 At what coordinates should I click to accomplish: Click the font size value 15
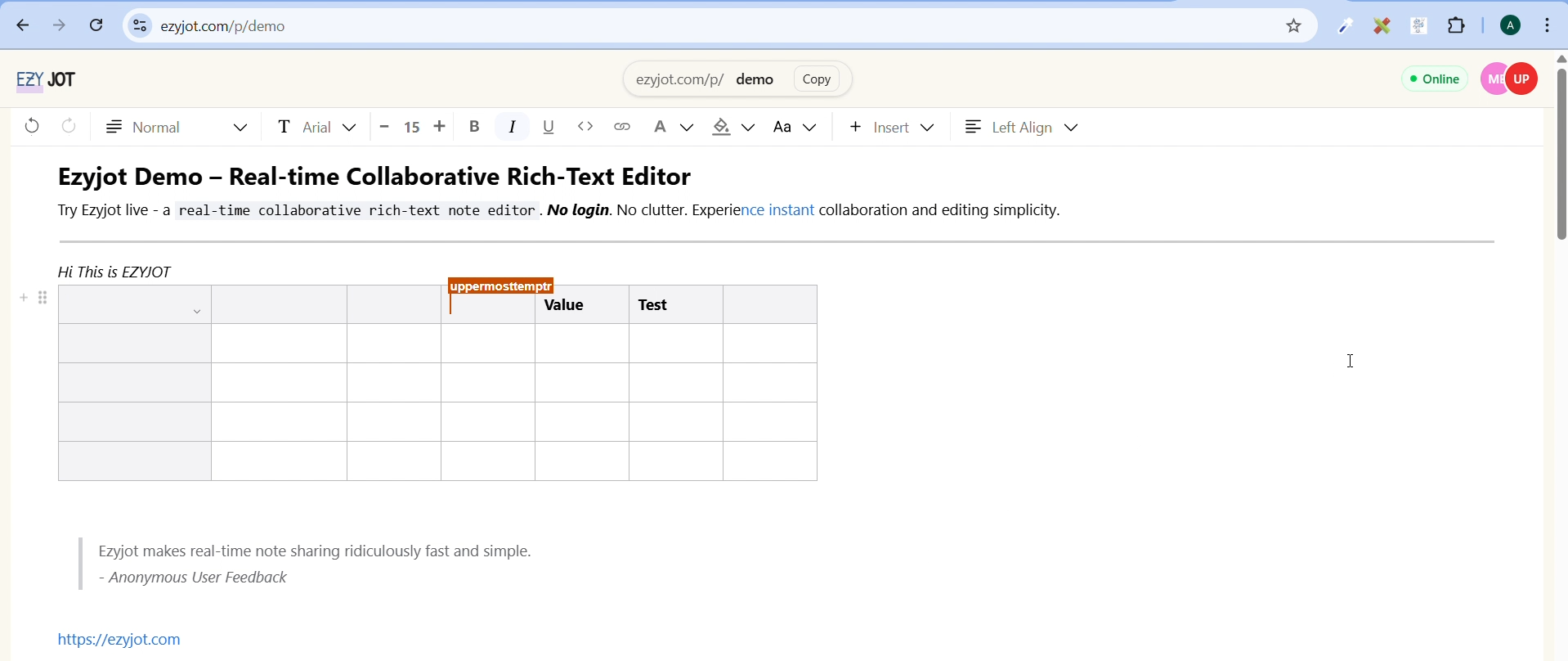(413, 128)
